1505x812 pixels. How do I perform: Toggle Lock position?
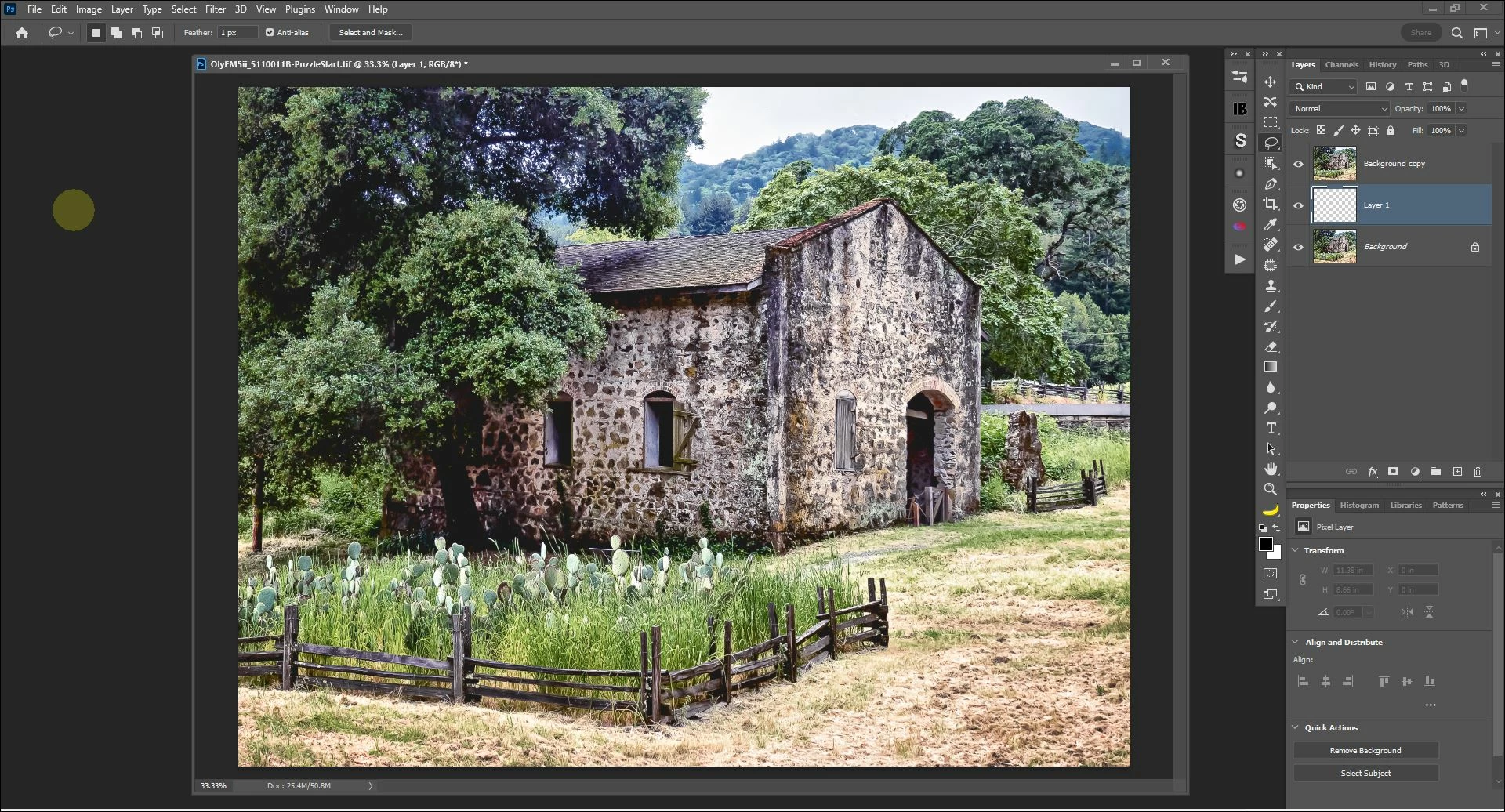click(1355, 130)
